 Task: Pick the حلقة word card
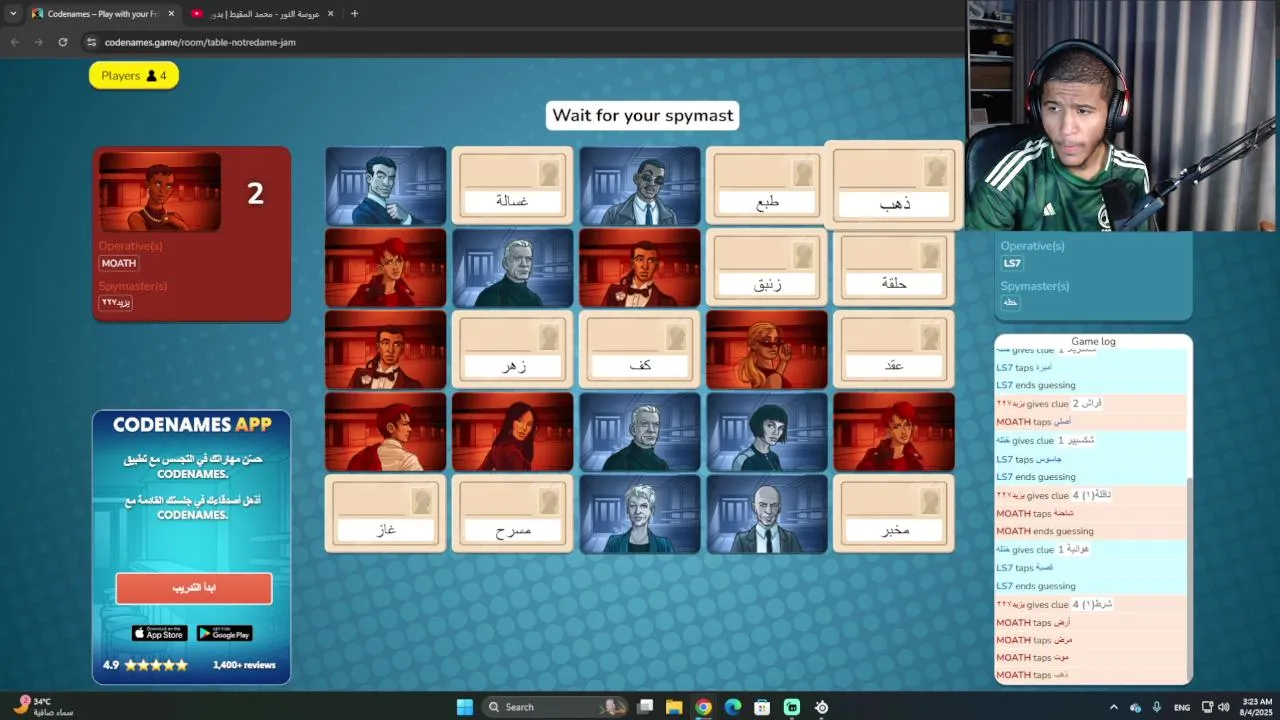coord(894,268)
